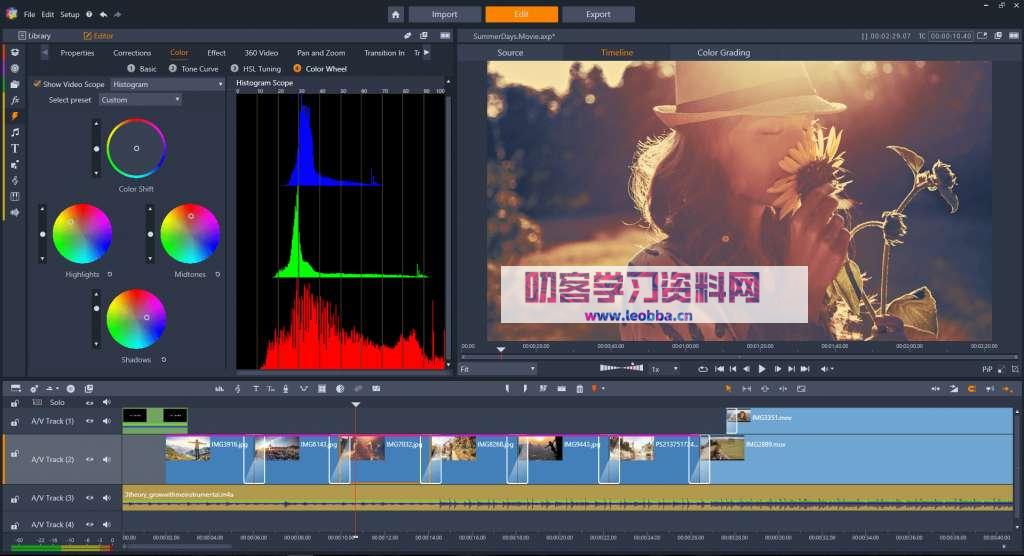Screen dimensions: 1024x556
Task: Click the PiP button under preview
Action: (987, 369)
